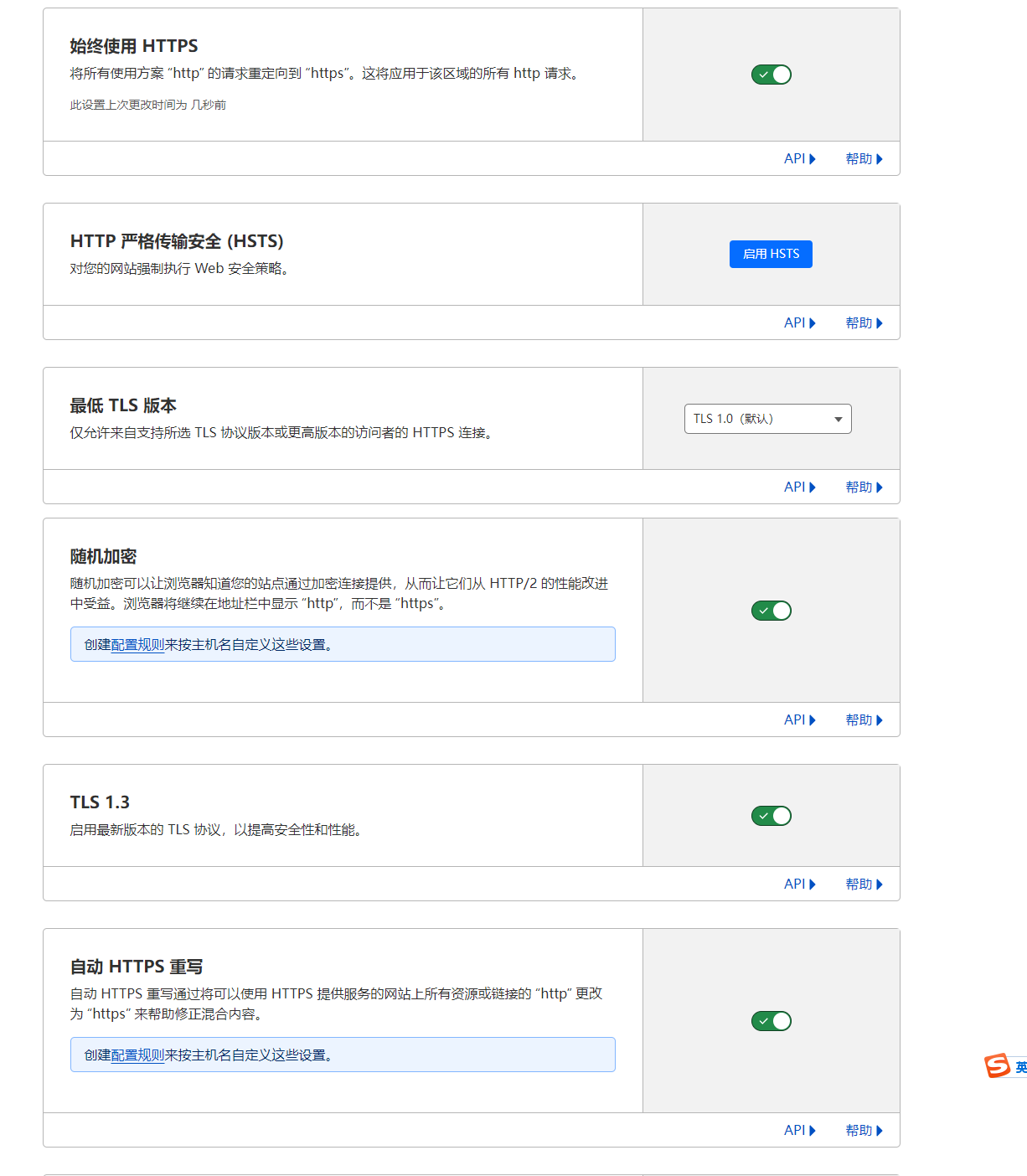
Task: Open 帮助 under 始终使用 HTTPS
Action: tap(864, 159)
